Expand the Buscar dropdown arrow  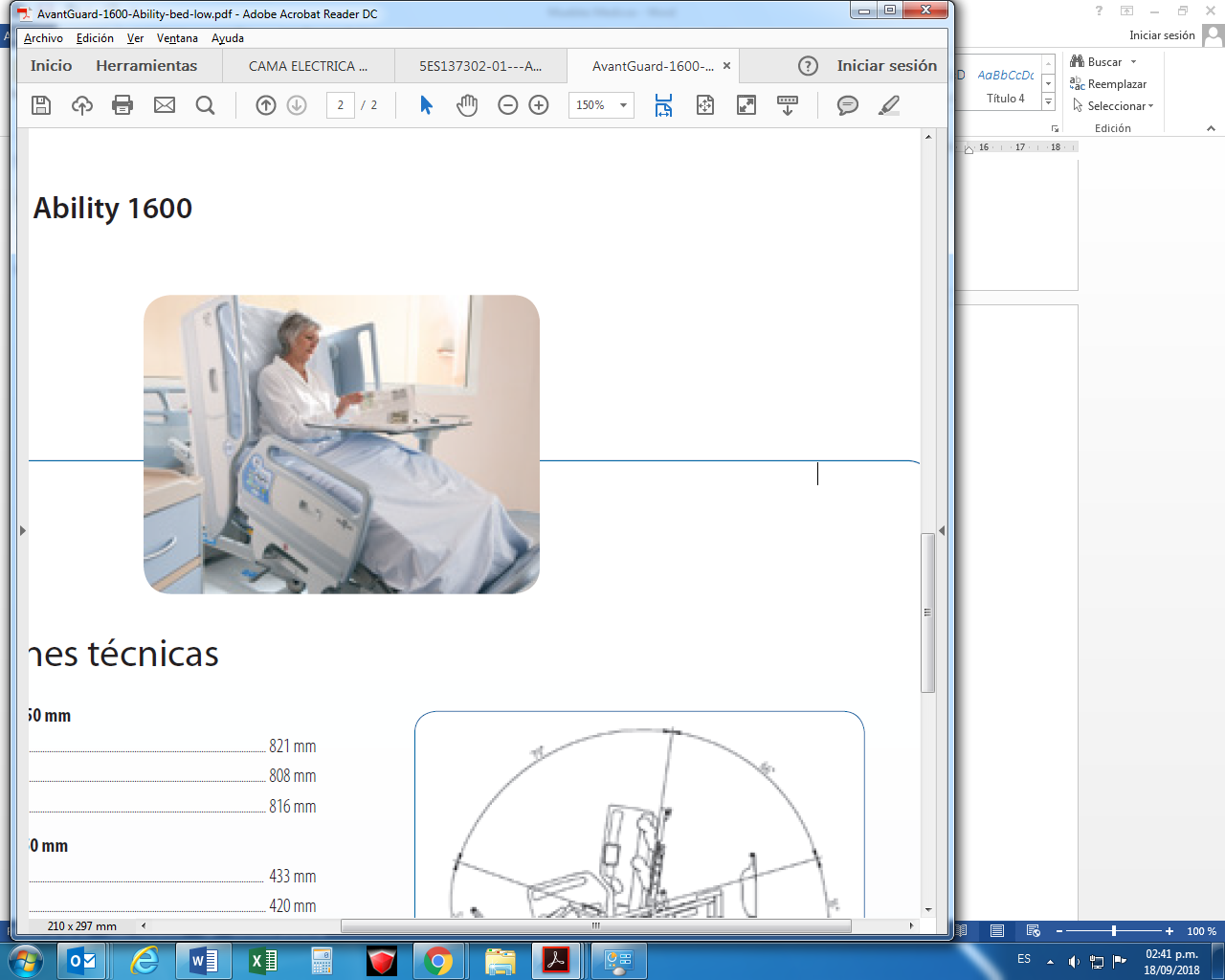1134,62
